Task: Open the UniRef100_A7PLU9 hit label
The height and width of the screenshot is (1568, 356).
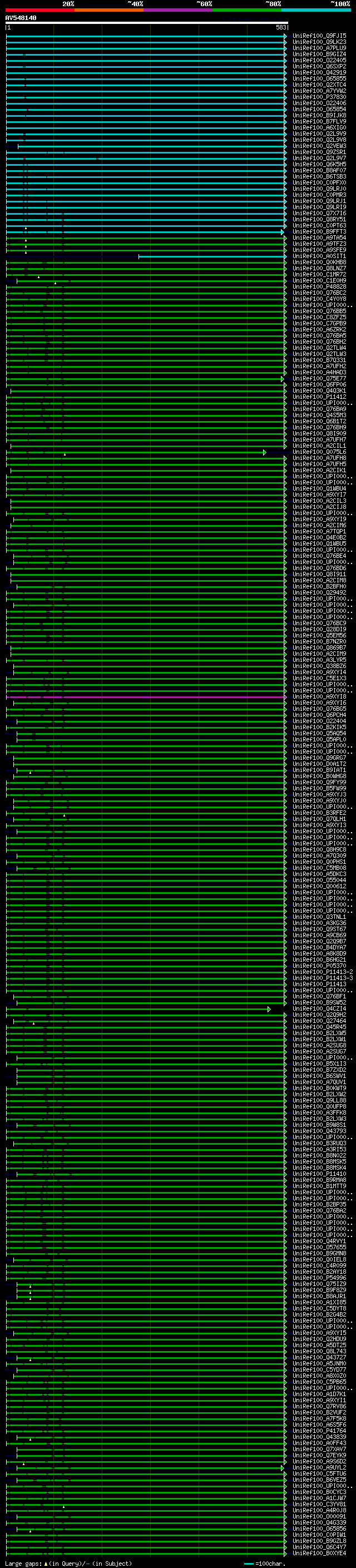Action: point(319,48)
